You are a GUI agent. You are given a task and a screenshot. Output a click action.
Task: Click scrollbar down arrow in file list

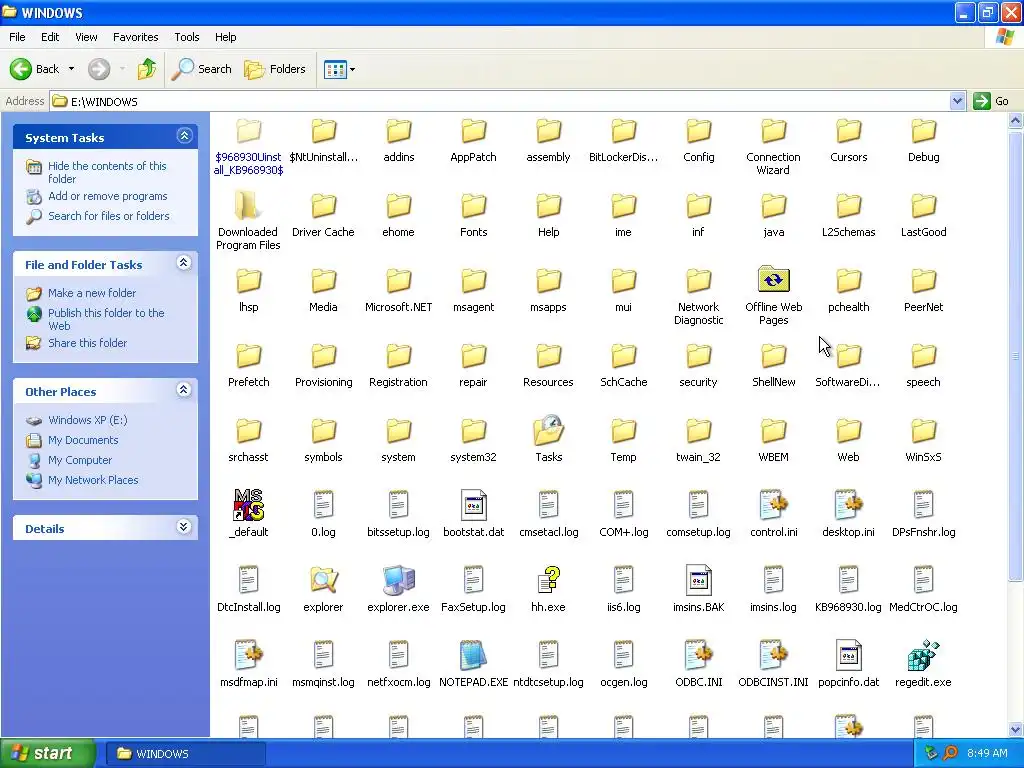point(1016,729)
